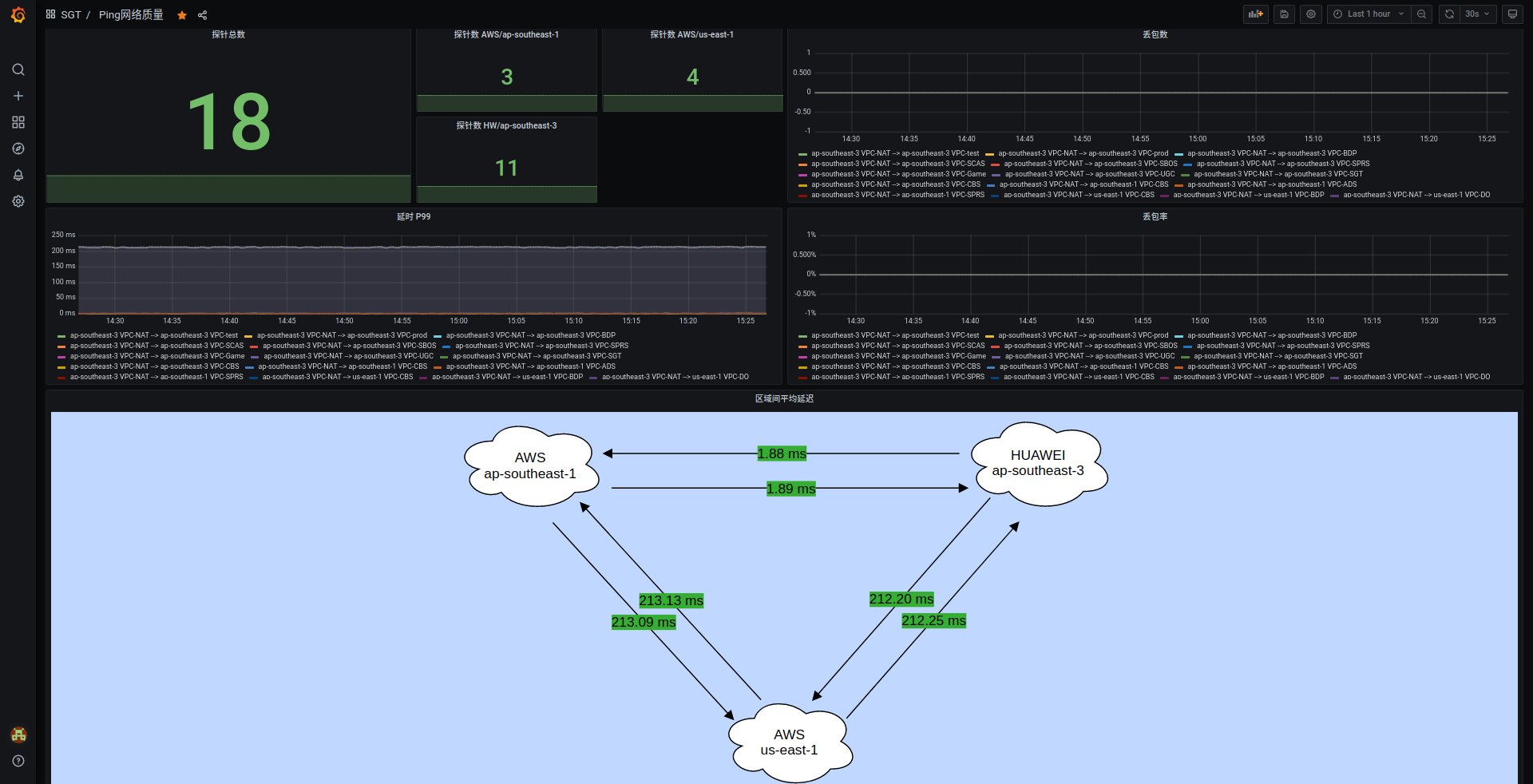Open dashboard settings with the gear button
Screen dimensions: 1533x784
[1310, 14]
